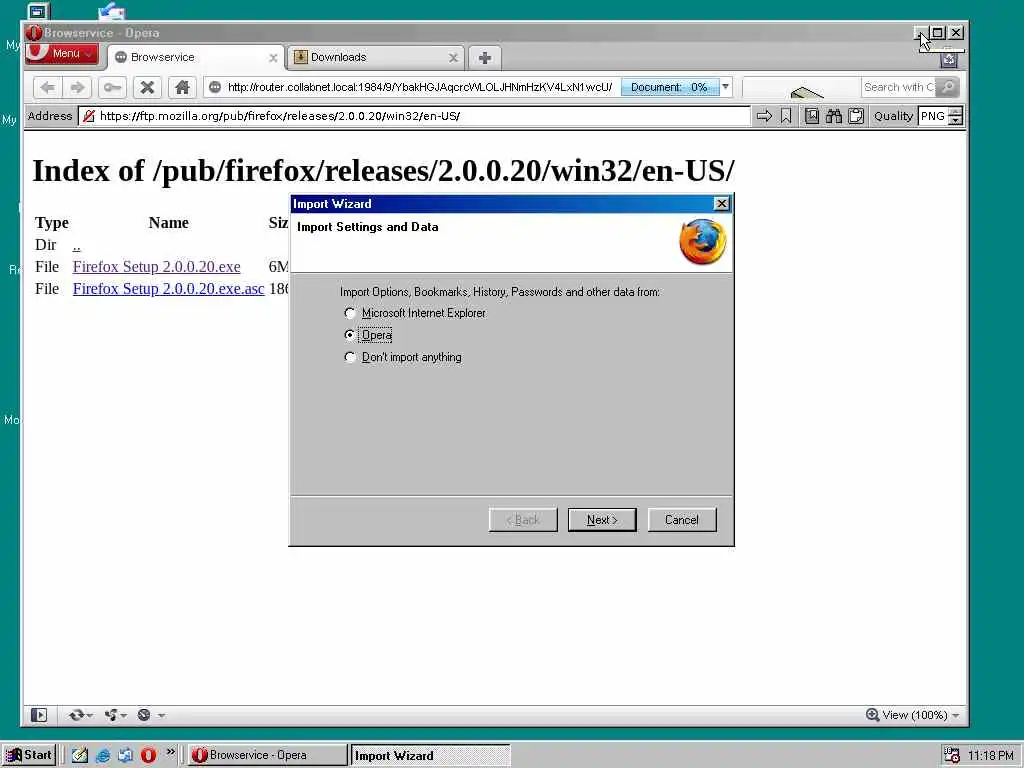
Task: Go forward with Opera forward arrow
Action: (77, 87)
